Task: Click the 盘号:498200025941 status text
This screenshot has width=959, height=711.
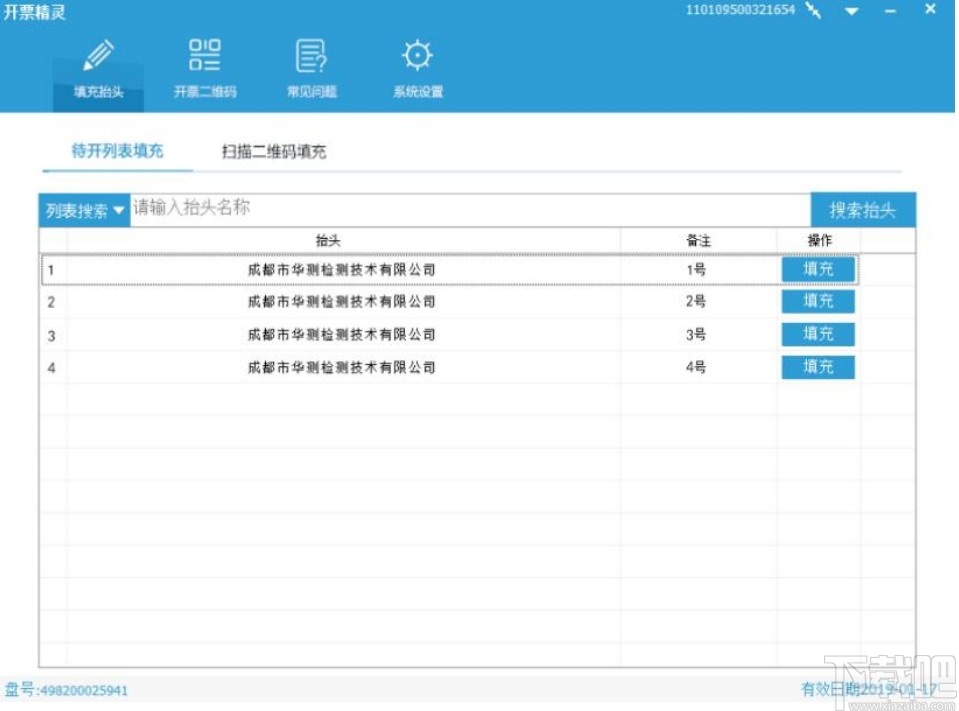Action: [x=66, y=690]
